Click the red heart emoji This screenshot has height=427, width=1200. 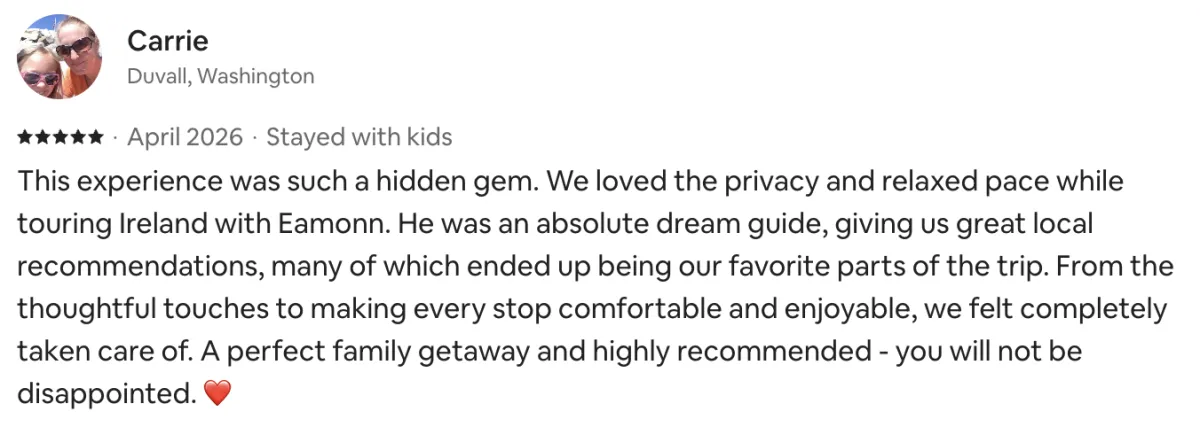coord(217,394)
